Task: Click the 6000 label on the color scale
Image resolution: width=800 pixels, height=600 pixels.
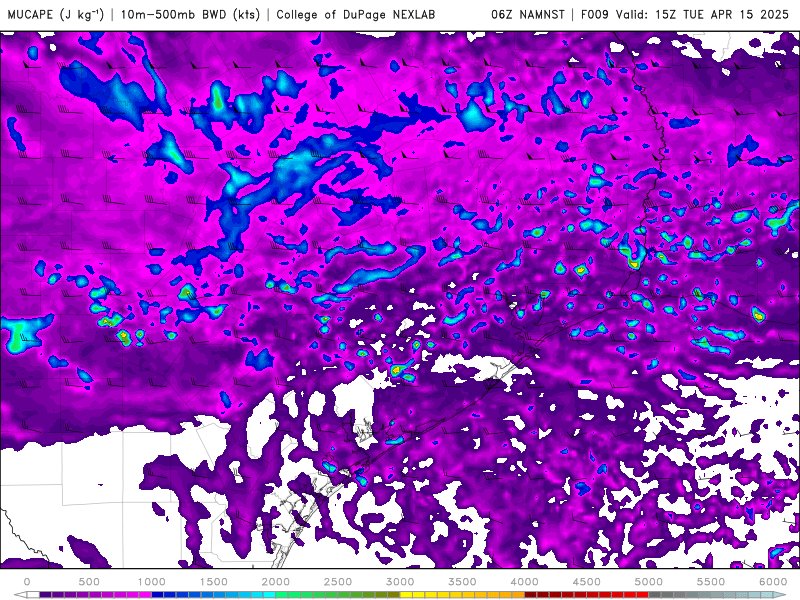Action: pos(773,582)
